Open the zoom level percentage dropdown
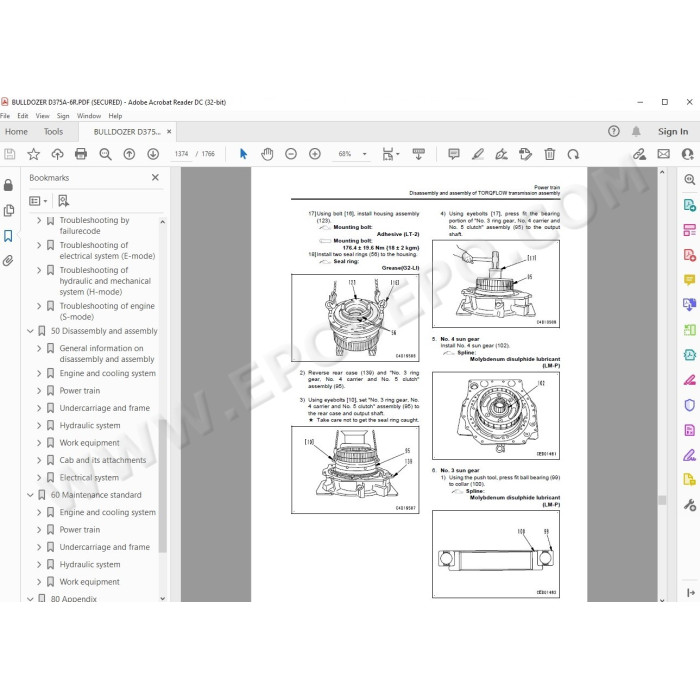Screen dimensions: 700x700 (x=364, y=154)
